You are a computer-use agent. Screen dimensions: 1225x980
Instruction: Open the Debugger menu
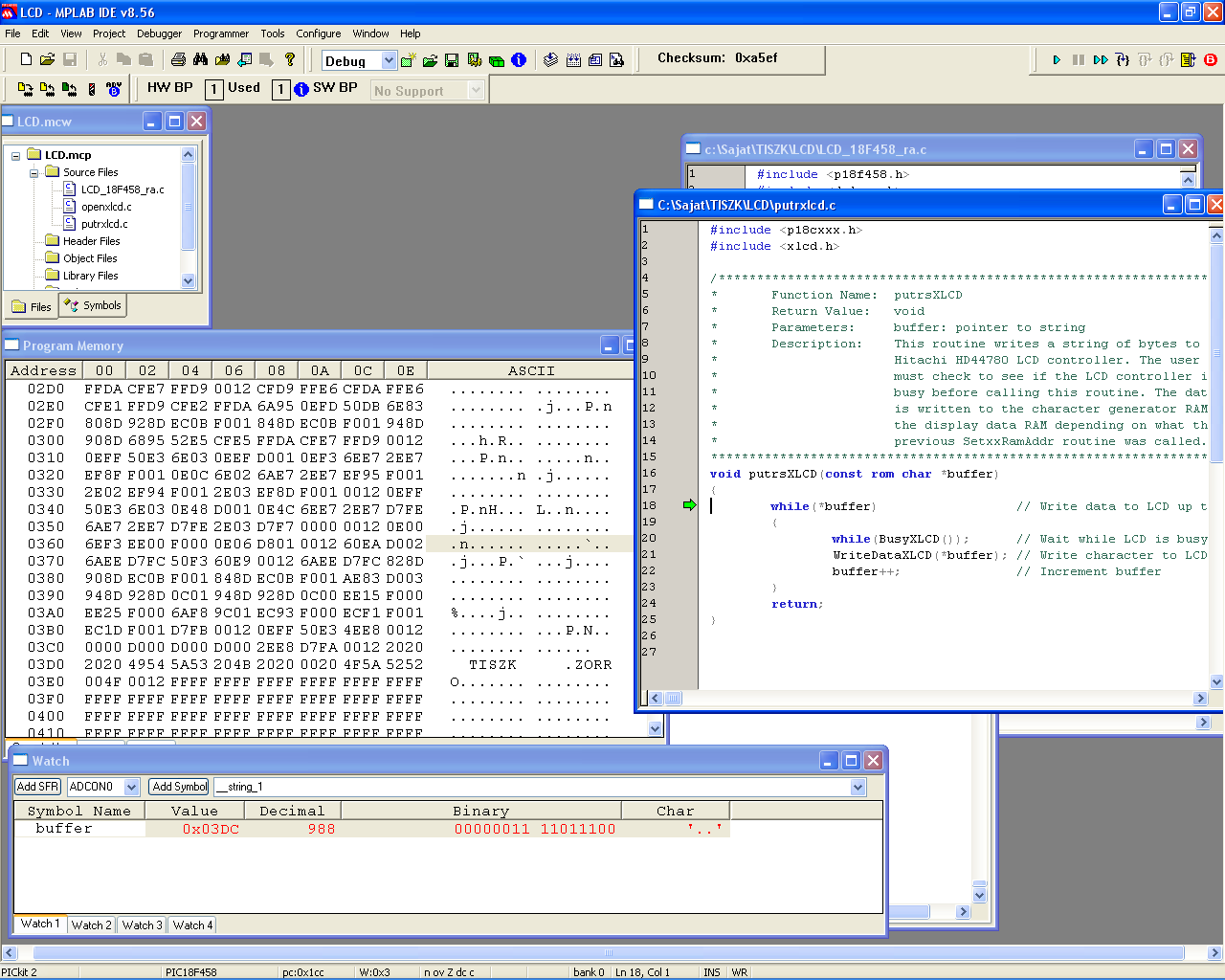coord(159,33)
